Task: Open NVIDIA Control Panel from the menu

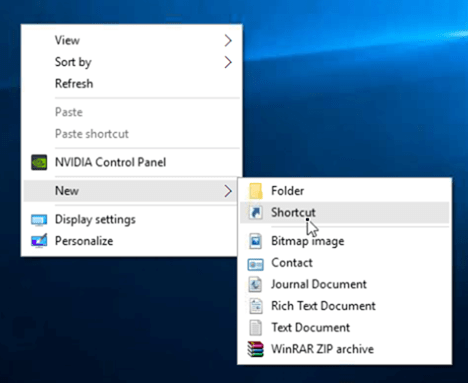Action: 131,162
